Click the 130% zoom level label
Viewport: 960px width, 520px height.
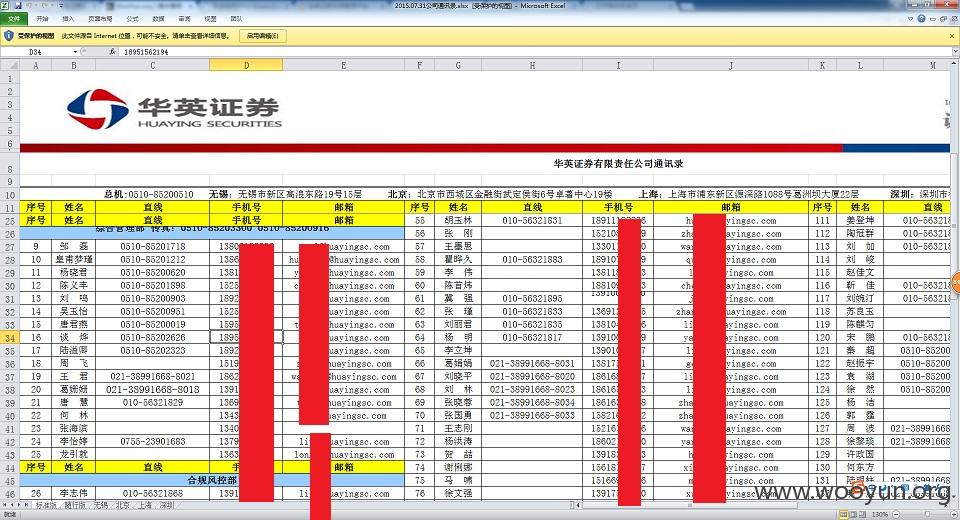(880, 514)
